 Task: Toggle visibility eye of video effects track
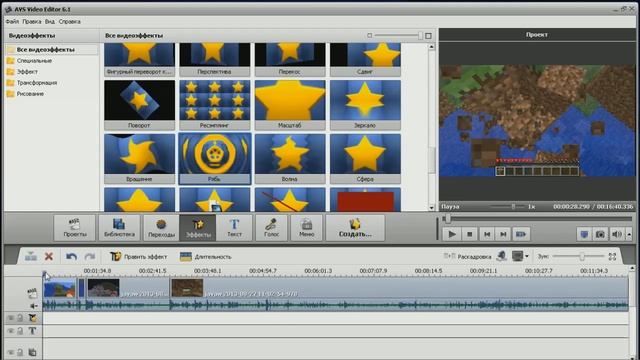pyautogui.click(x=11, y=318)
